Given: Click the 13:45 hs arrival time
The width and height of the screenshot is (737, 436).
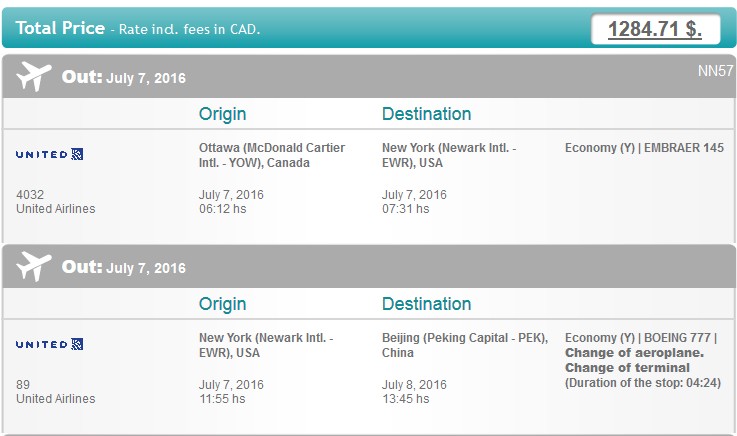Looking at the screenshot, I should click(405, 399).
